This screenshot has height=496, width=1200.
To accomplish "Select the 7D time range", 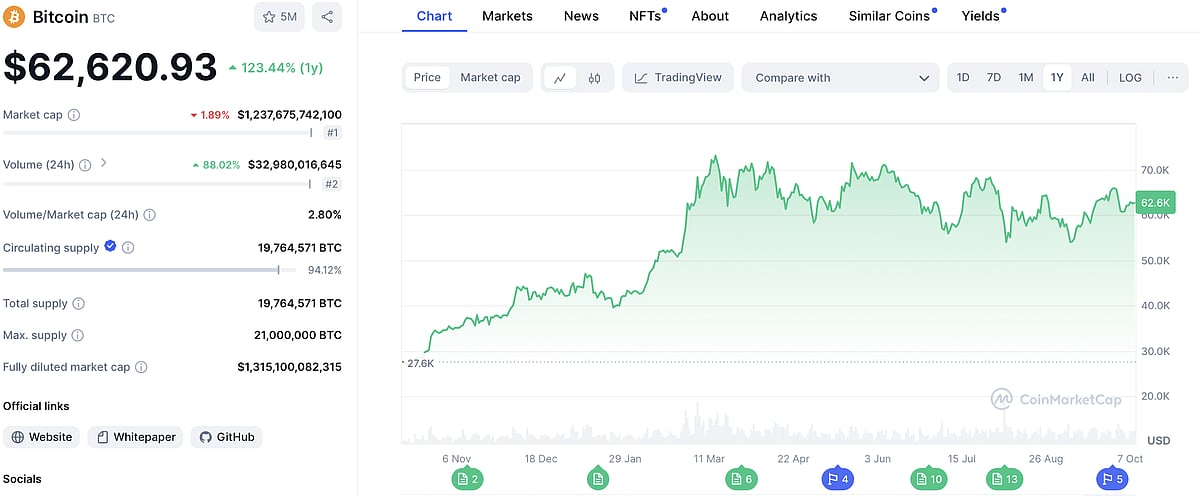I will click(x=994, y=78).
